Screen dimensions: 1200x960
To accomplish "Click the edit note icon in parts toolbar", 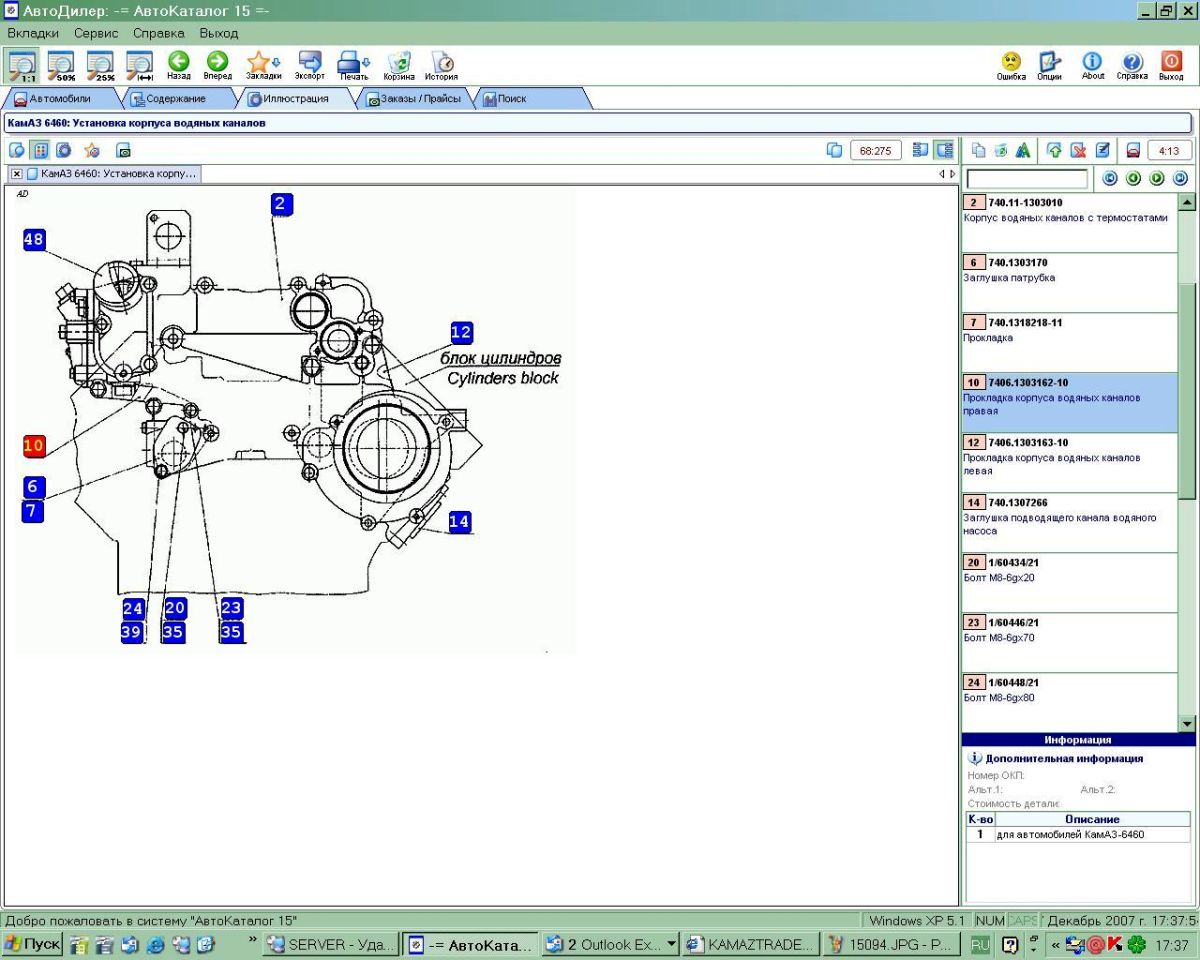I will pos(1103,150).
